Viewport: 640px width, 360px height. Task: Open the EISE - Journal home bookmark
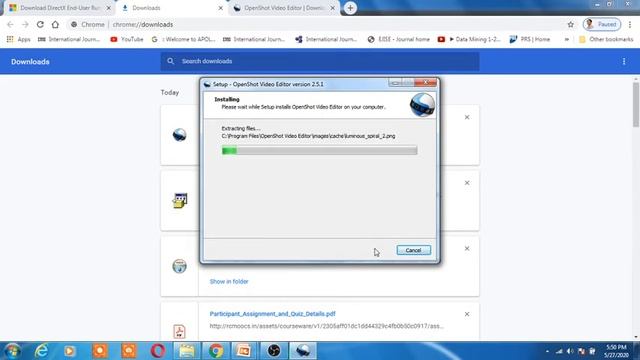(x=399, y=39)
